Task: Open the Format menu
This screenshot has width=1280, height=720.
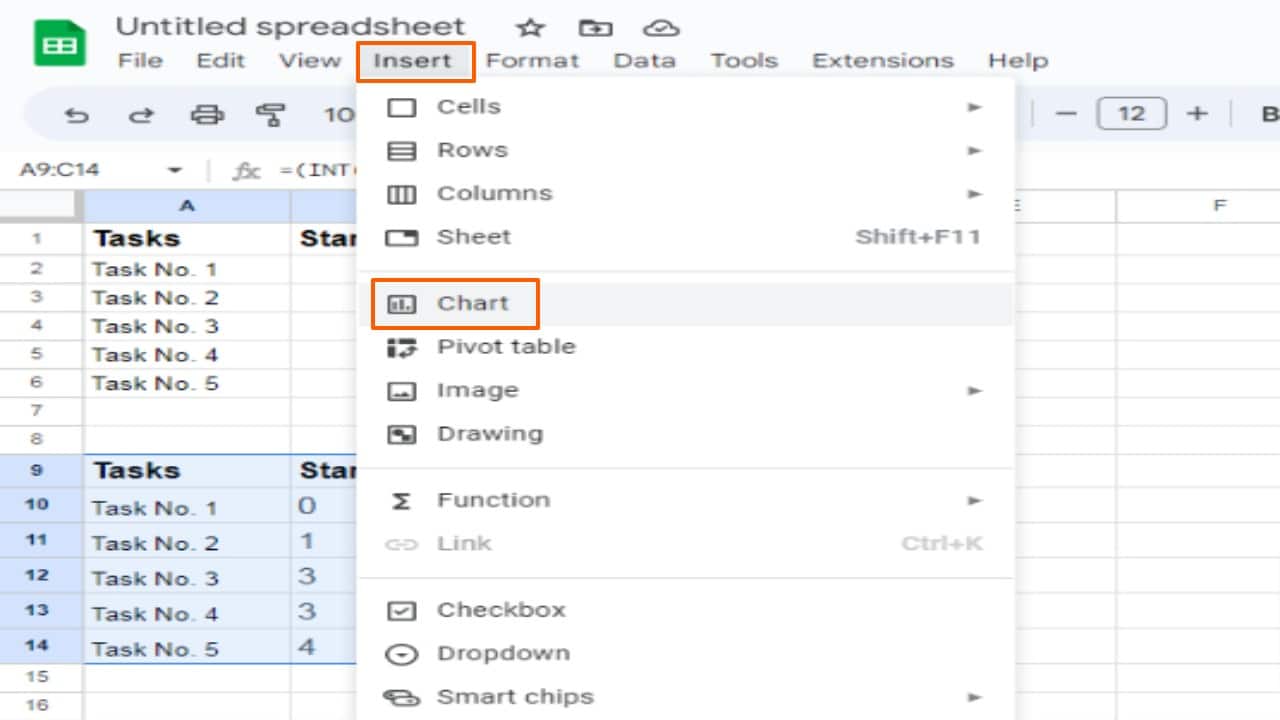Action: [533, 60]
